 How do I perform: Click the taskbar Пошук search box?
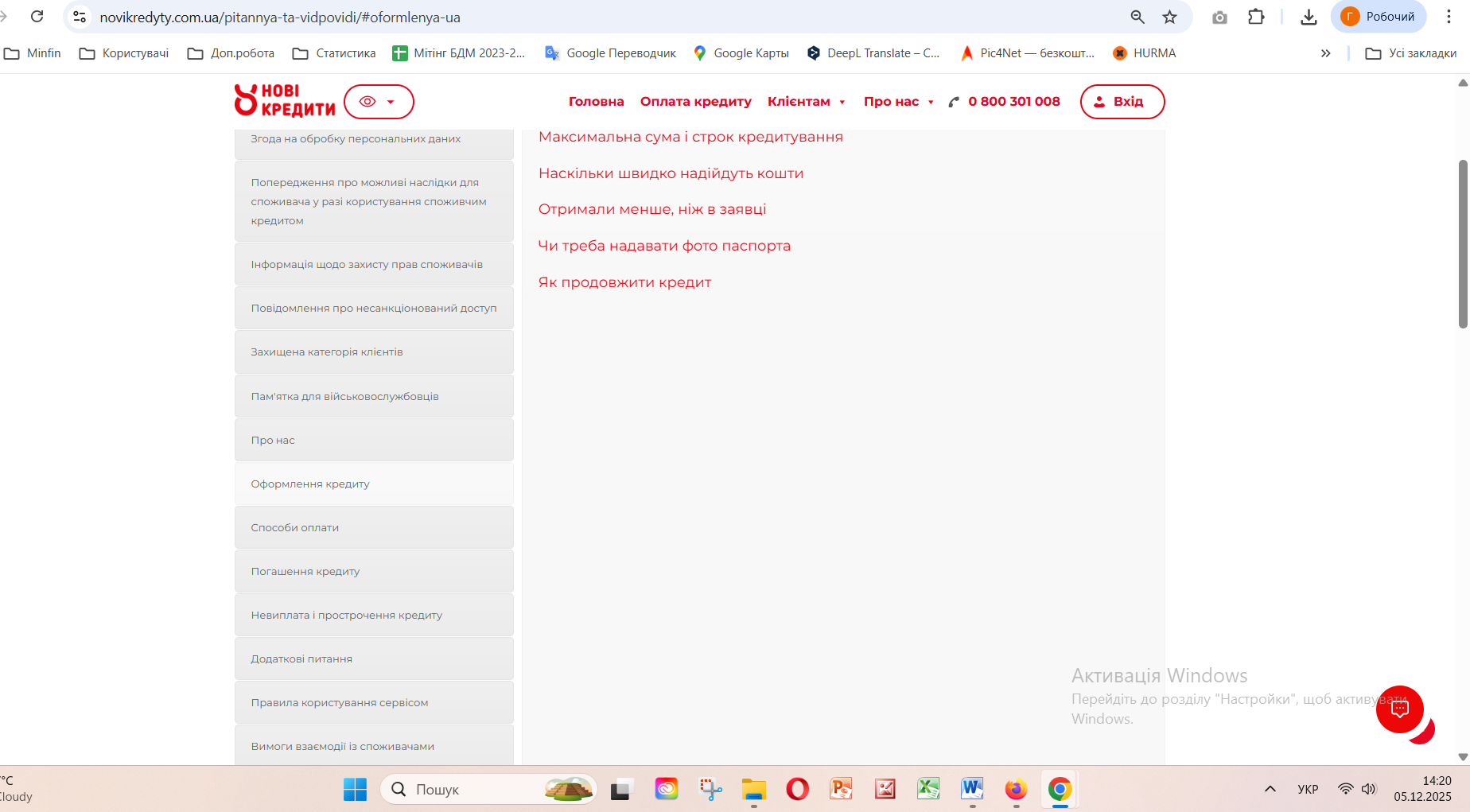tap(488, 789)
